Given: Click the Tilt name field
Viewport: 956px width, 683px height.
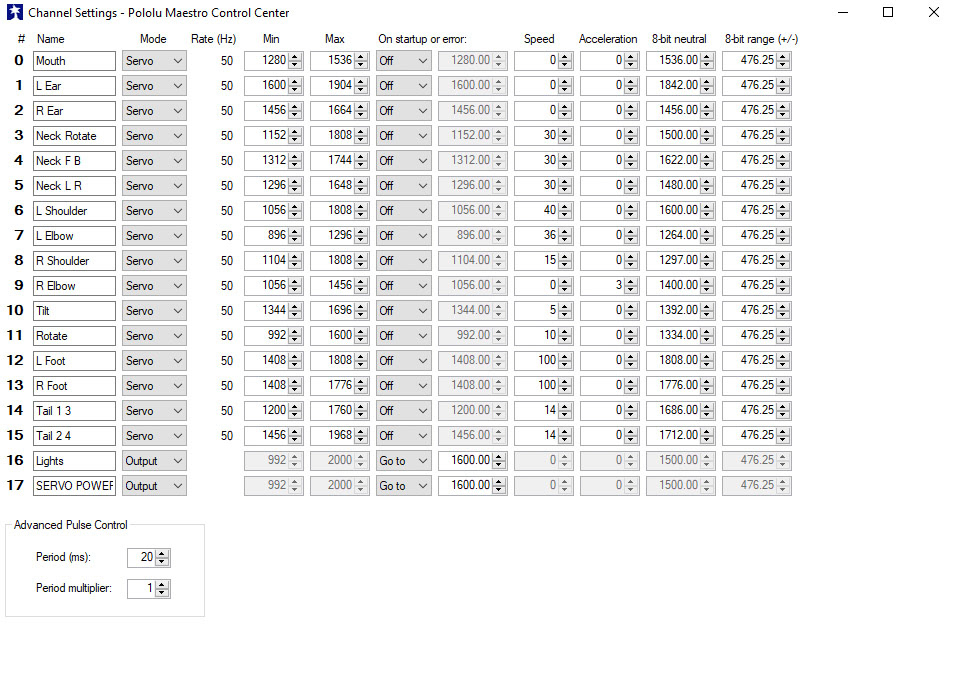Looking at the screenshot, I should (x=74, y=311).
